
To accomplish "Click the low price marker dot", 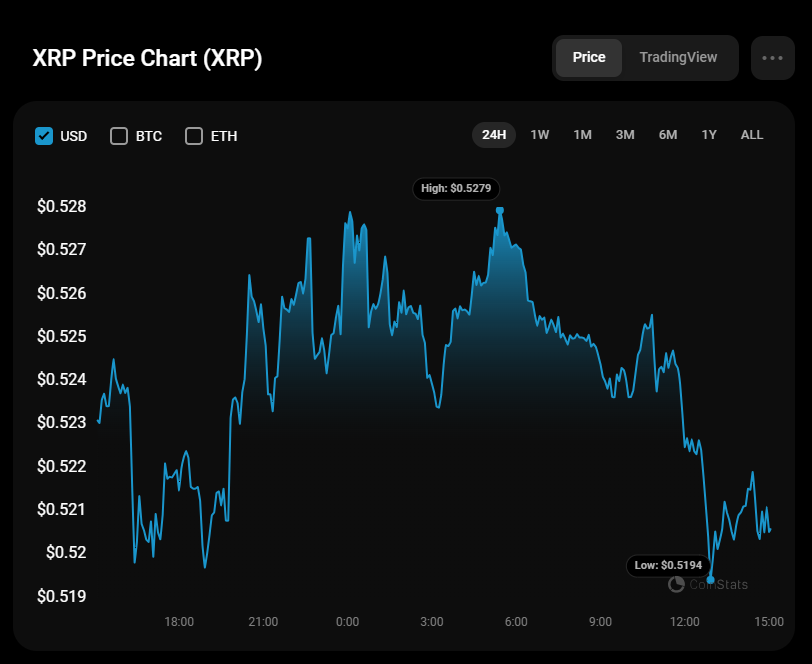I will [711, 580].
